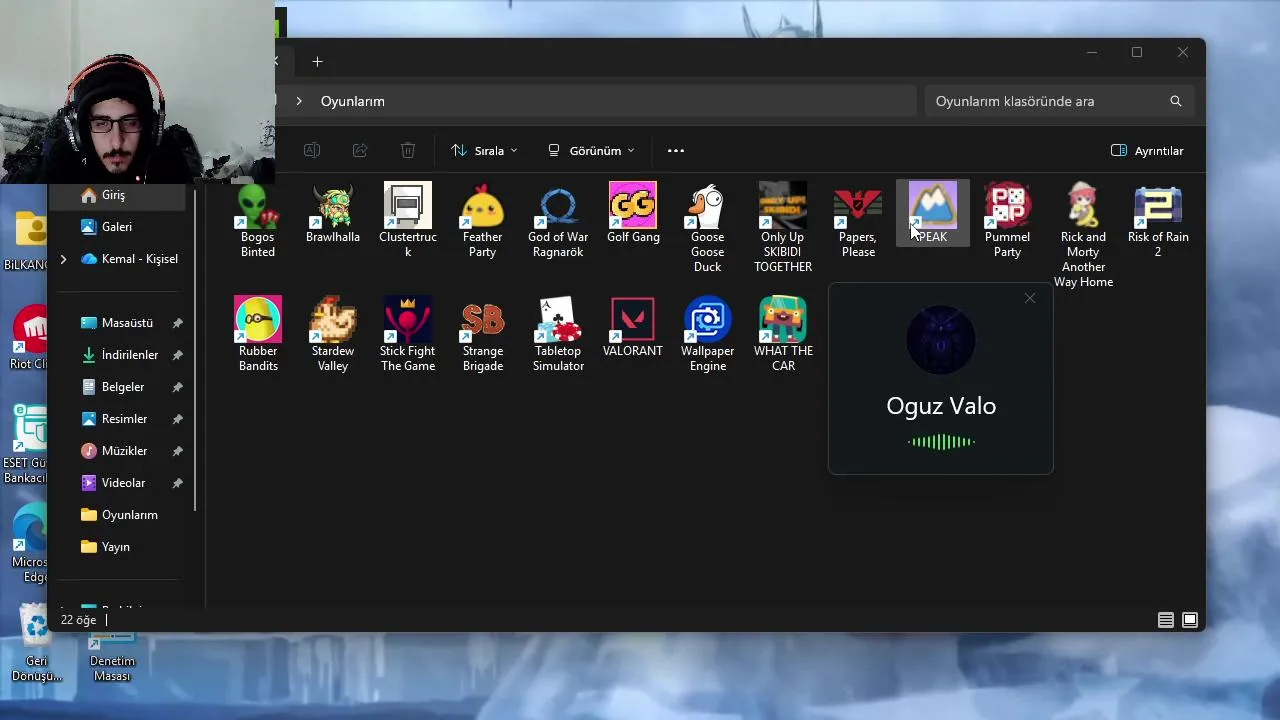Open the Sırala sort dropdown
Viewport: 1280px width, 720px height.
pyautogui.click(x=484, y=150)
